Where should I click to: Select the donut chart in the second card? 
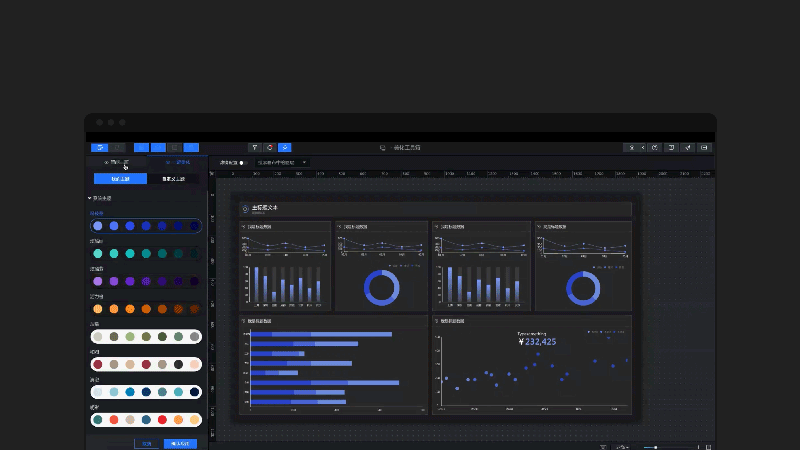pos(382,288)
